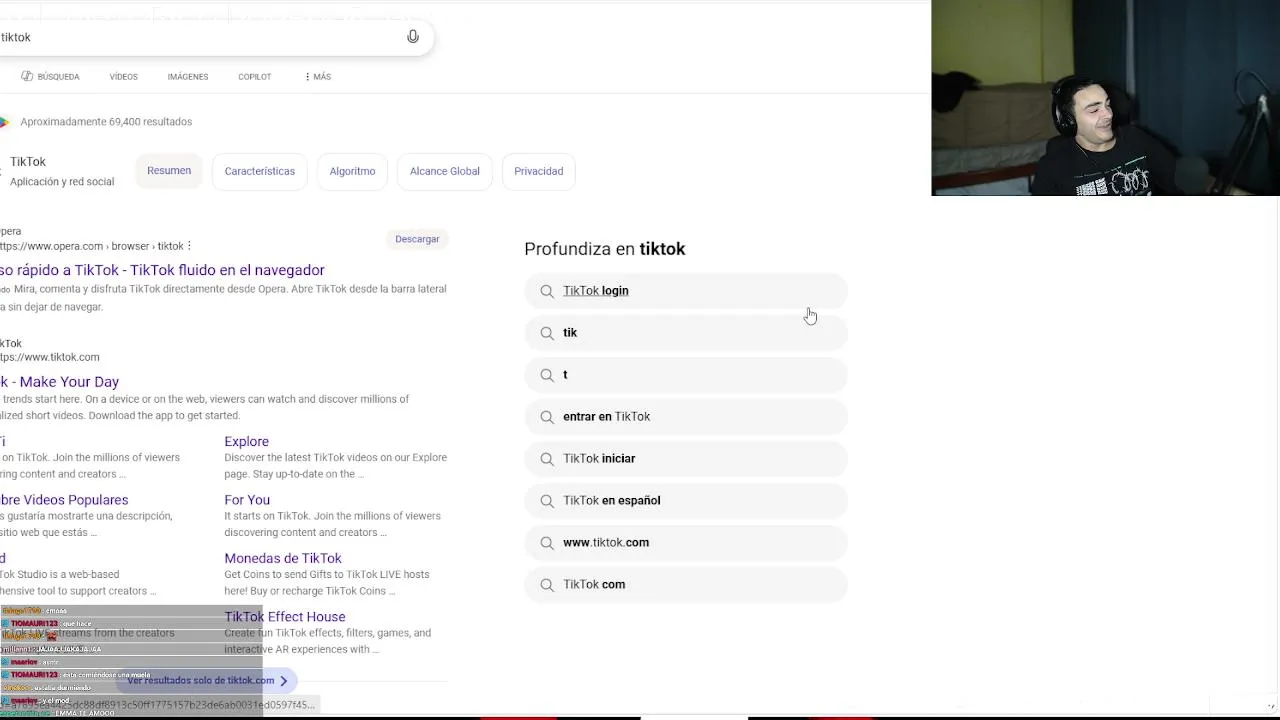Viewport: 1280px width, 720px height.
Task: Click the TikTok Aplicación y red social heading
Action: point(60,171)
